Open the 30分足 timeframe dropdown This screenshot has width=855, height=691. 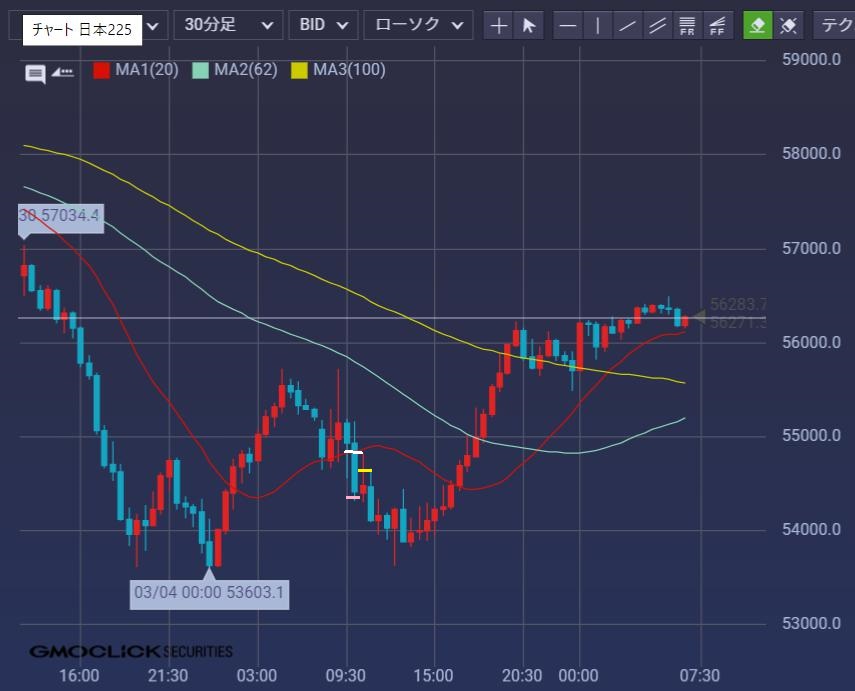[x=227, y=25]
